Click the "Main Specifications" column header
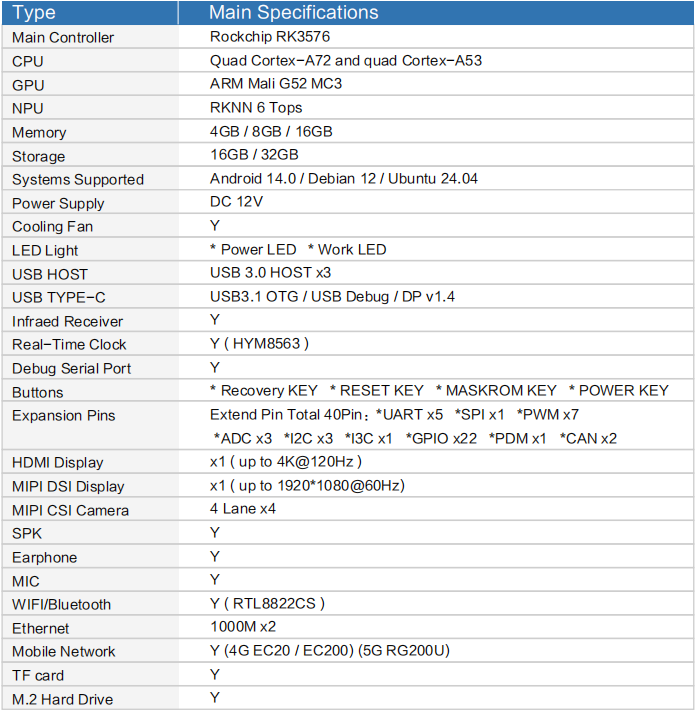Viewport: 696px width, 714px height. click(293, 13)
